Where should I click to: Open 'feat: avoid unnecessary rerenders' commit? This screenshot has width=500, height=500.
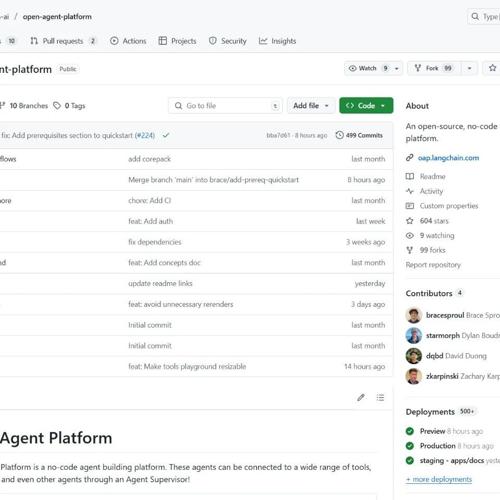pos(181,304)
